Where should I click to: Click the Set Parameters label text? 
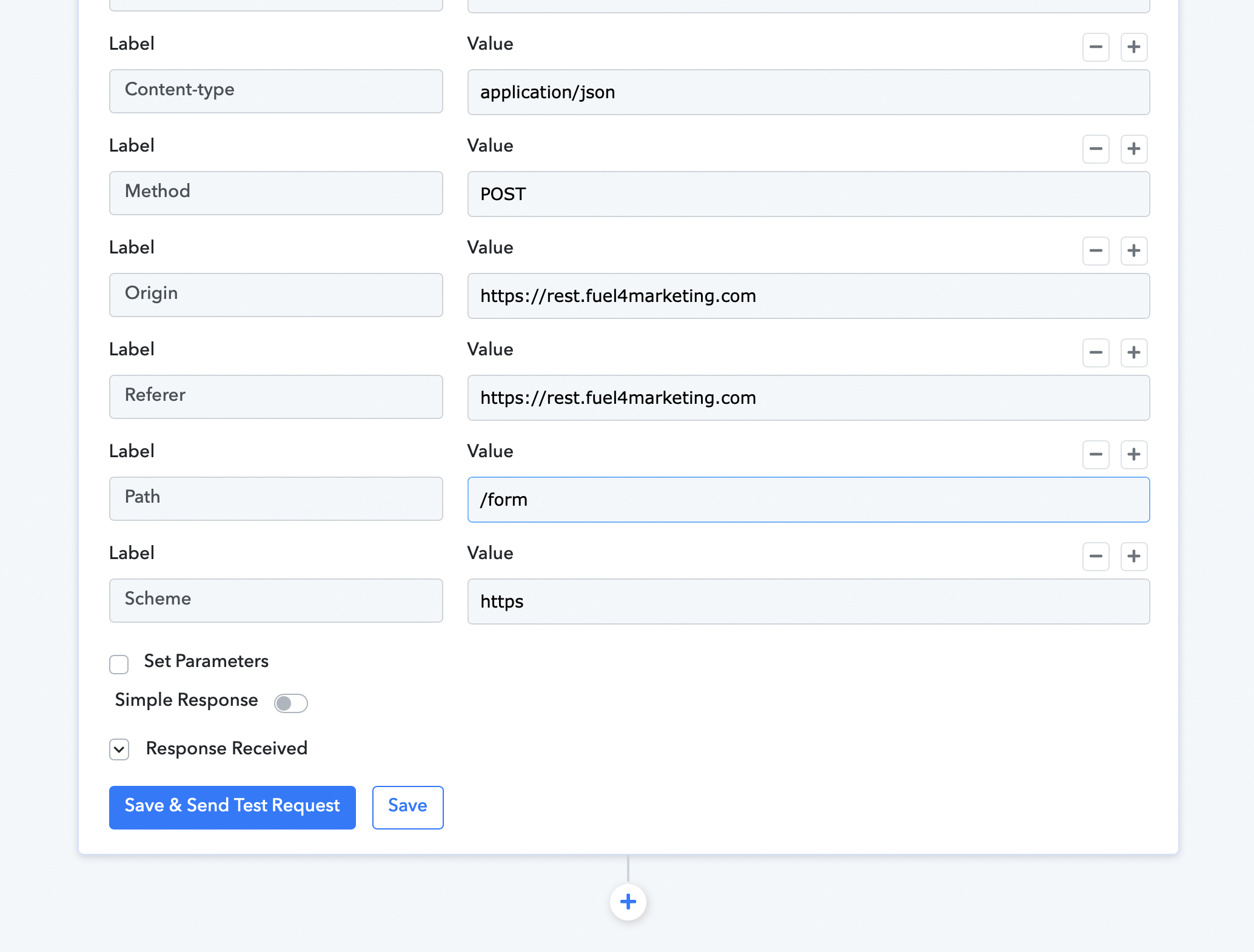(206, 661)
